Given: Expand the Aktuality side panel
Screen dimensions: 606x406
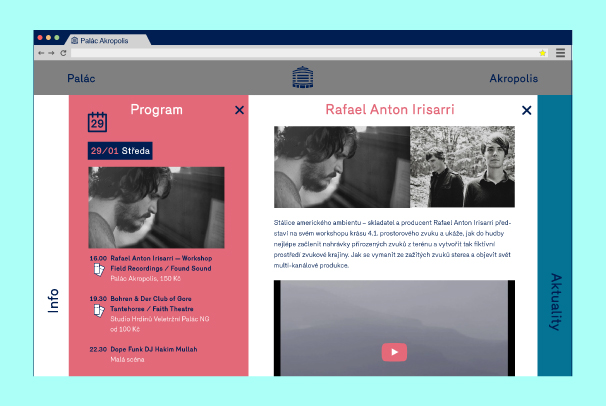Looking at the screenshot, I should tap(555, 300).
